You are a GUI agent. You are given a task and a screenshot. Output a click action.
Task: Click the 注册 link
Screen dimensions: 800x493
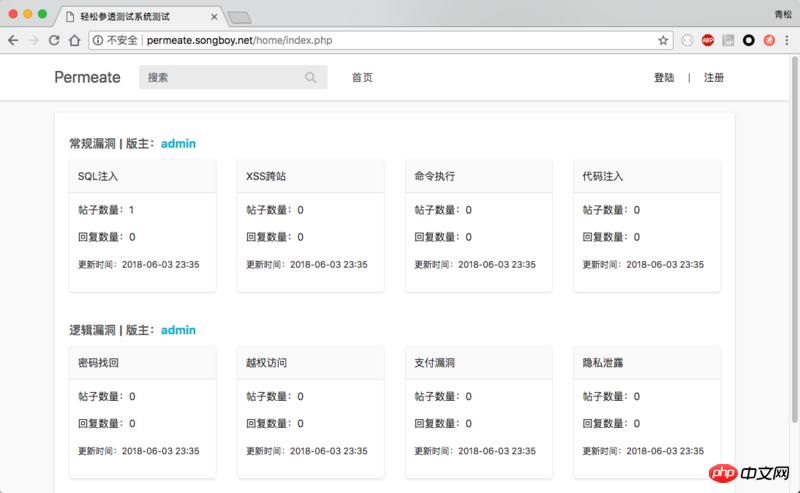point(714,77)
